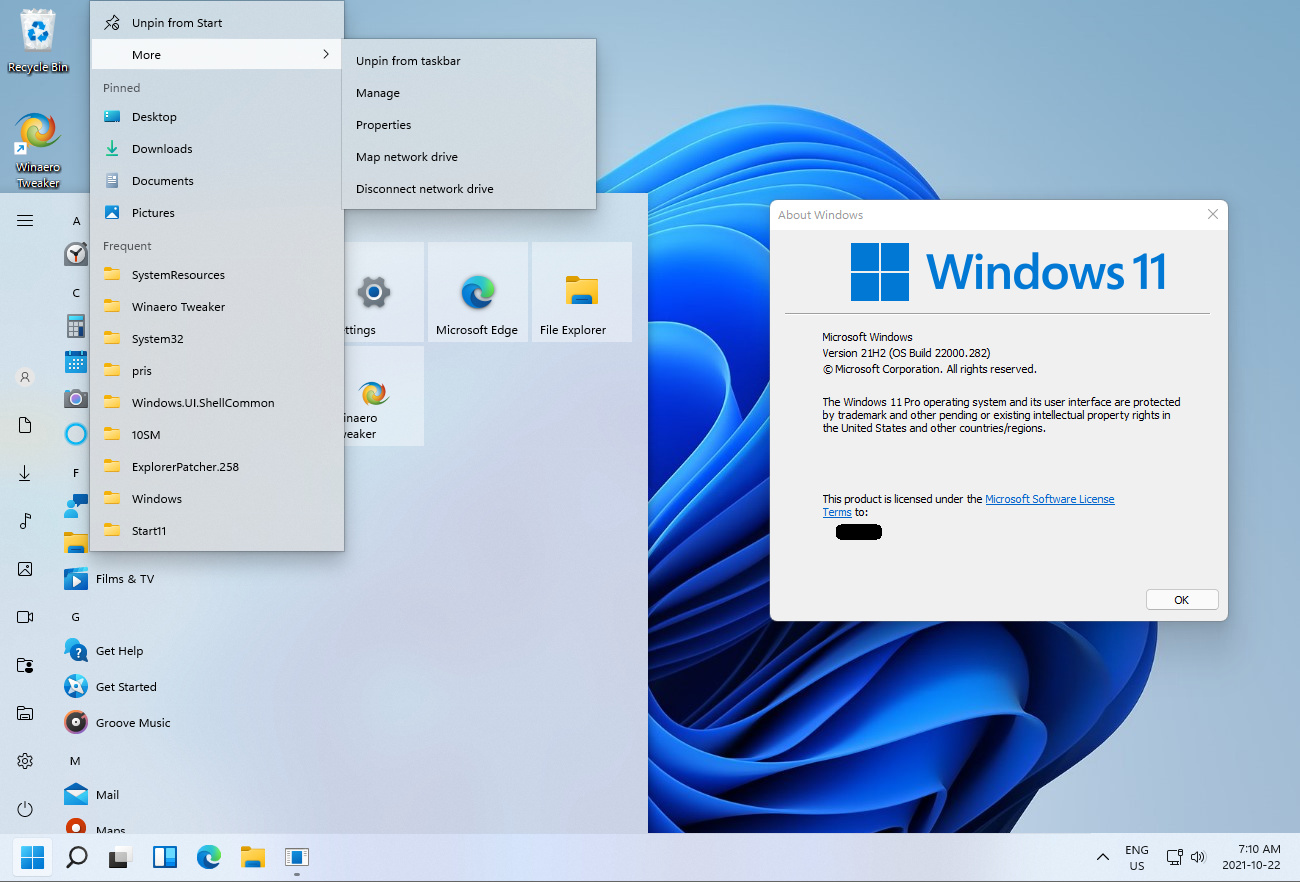This screenshot has width=1300, height=882.
Task: Open the Winaero Tweaker desktop shortcut
Action: 37,133
